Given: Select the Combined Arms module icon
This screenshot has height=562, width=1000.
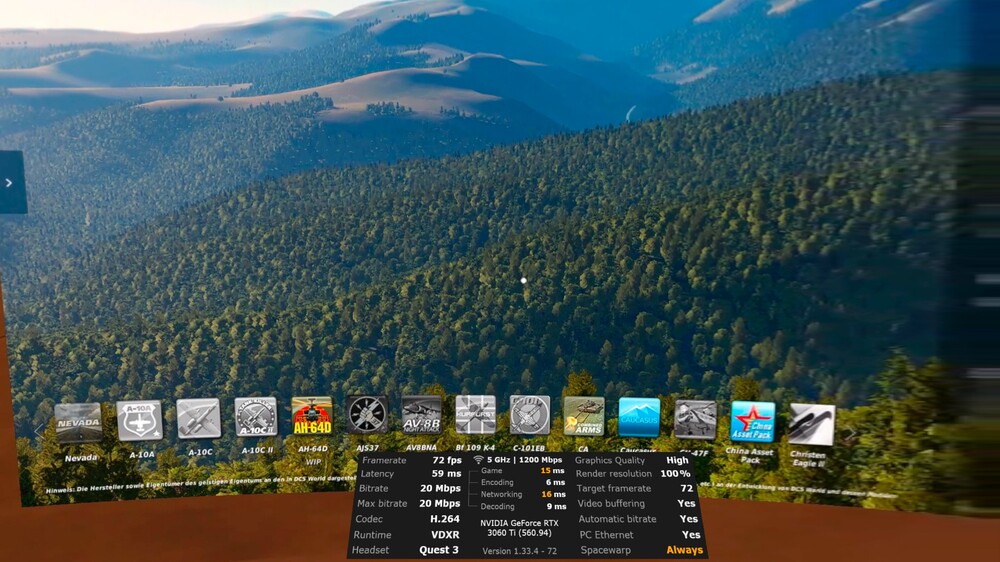Looking at the screenshot, I should tap(584, 417).
